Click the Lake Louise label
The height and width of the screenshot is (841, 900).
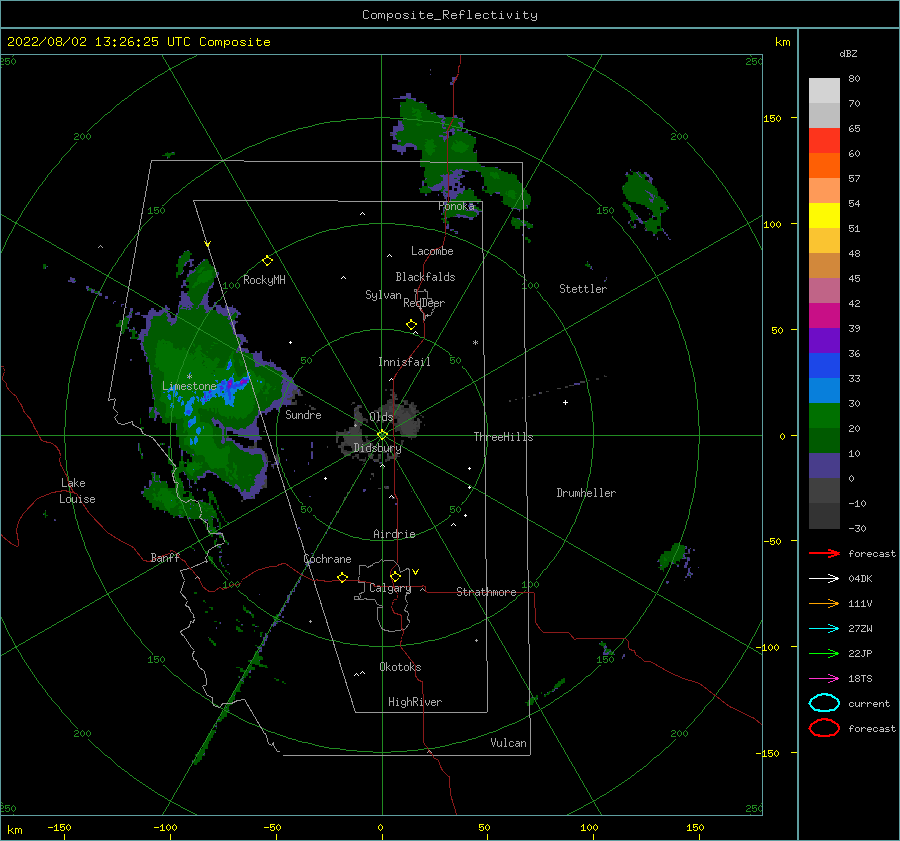click(77, 491)
